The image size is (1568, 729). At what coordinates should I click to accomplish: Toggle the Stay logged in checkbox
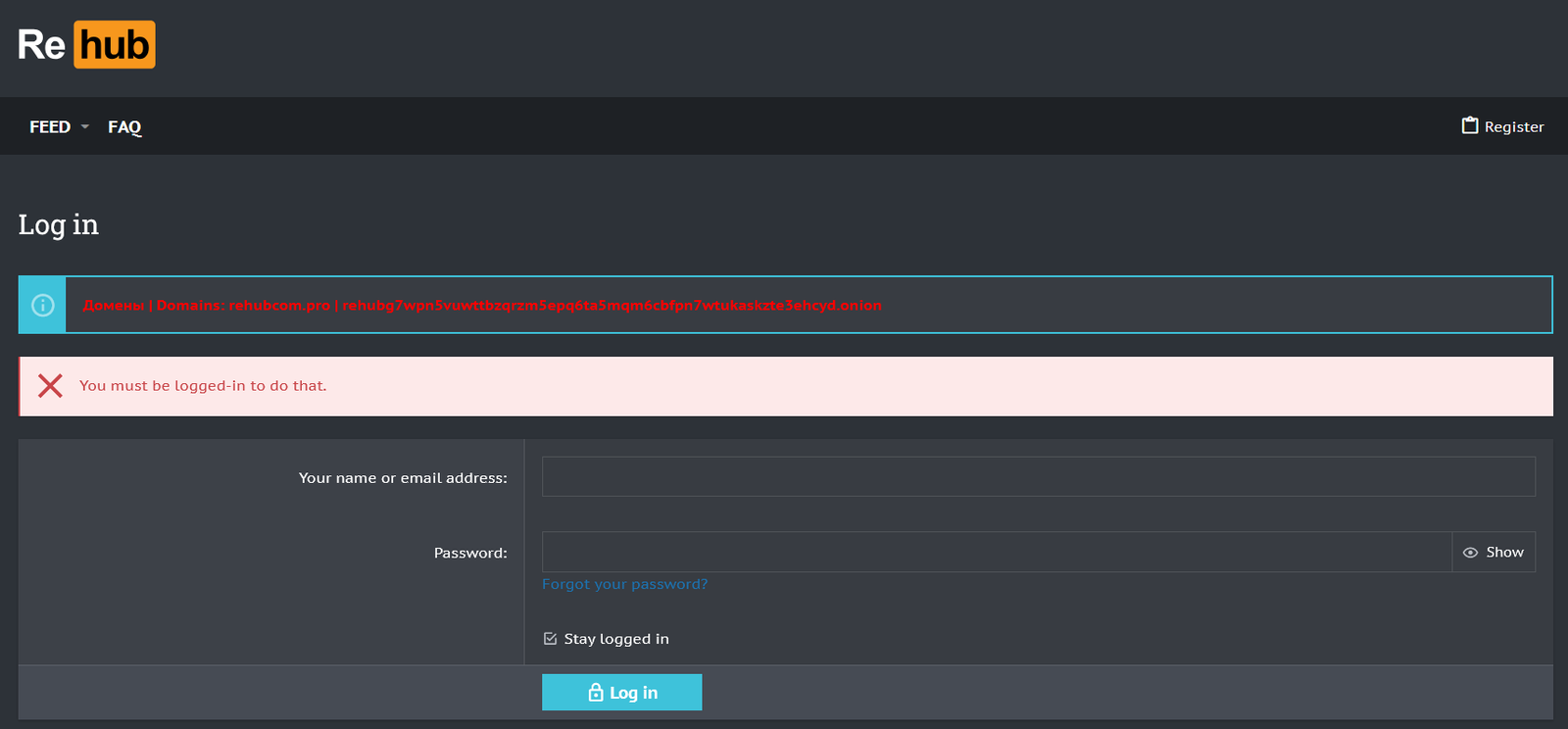(x=550, y=639)
